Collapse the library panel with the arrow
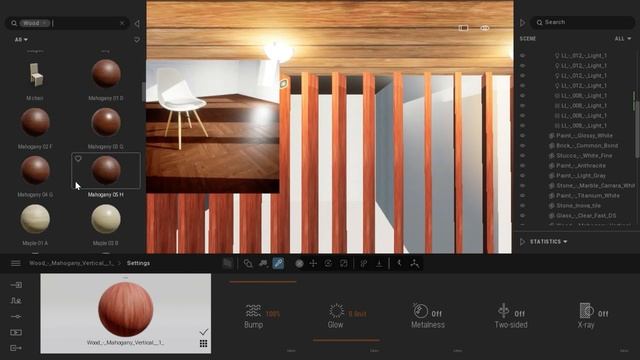The height and width of the screenshot is (360, 640). click(137, 23)
